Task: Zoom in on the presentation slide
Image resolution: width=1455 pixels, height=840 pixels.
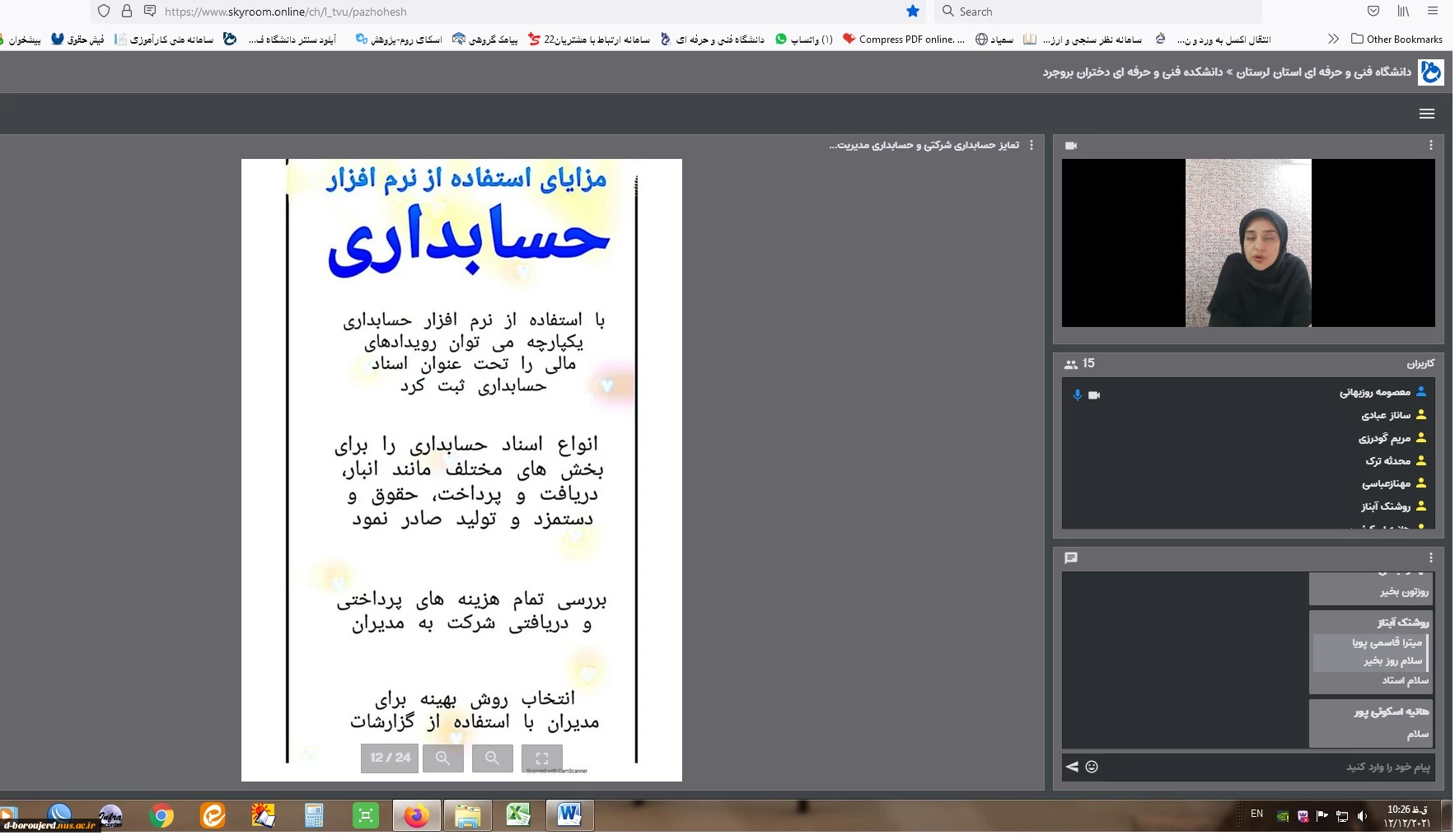Action: [442, 758]
